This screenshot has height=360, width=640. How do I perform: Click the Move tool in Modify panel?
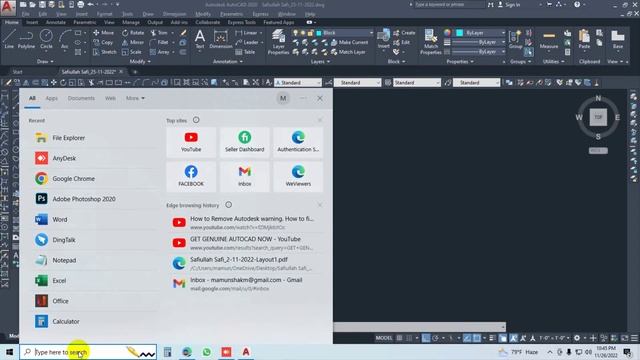click(x=103, y=33)
